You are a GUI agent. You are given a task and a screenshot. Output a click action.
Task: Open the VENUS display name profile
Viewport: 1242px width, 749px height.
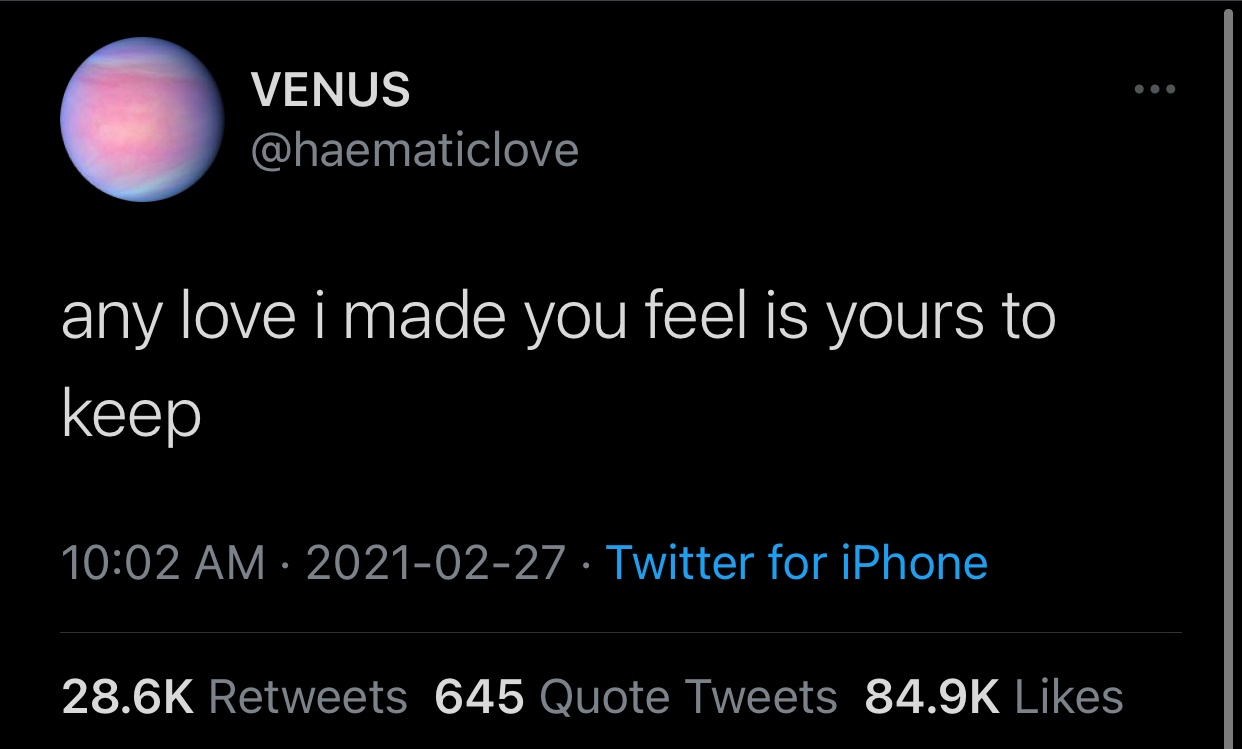pyautogui.click(x=330, y=90)
